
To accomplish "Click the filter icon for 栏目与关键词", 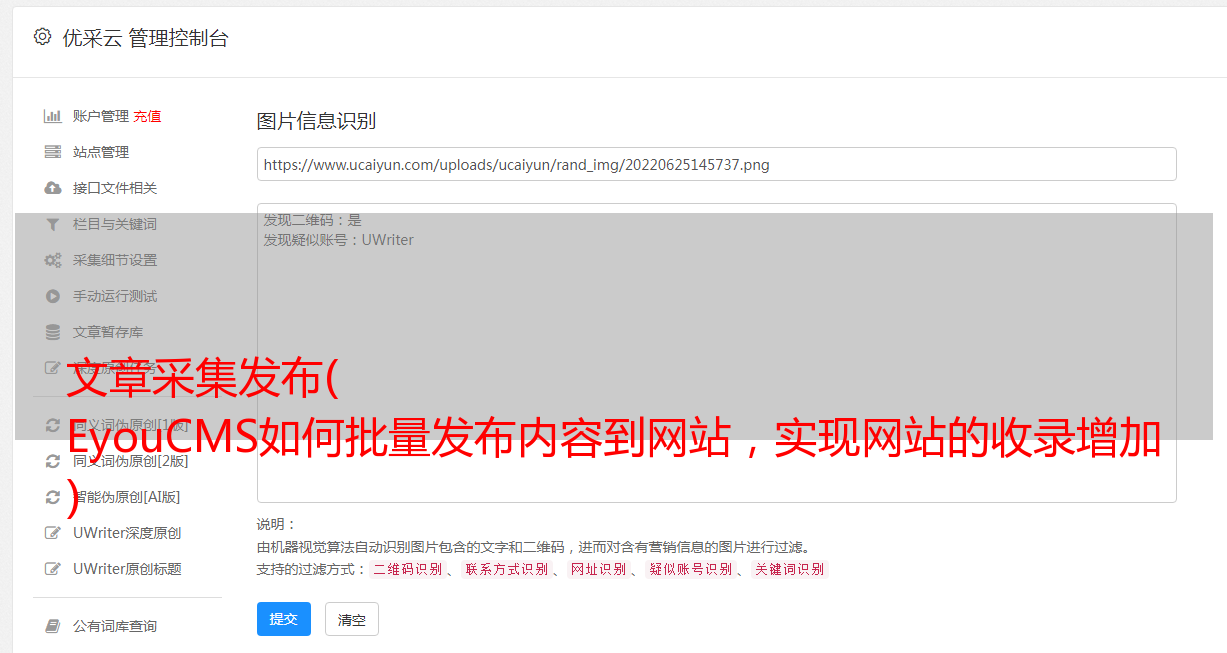I will coord(53,224).
